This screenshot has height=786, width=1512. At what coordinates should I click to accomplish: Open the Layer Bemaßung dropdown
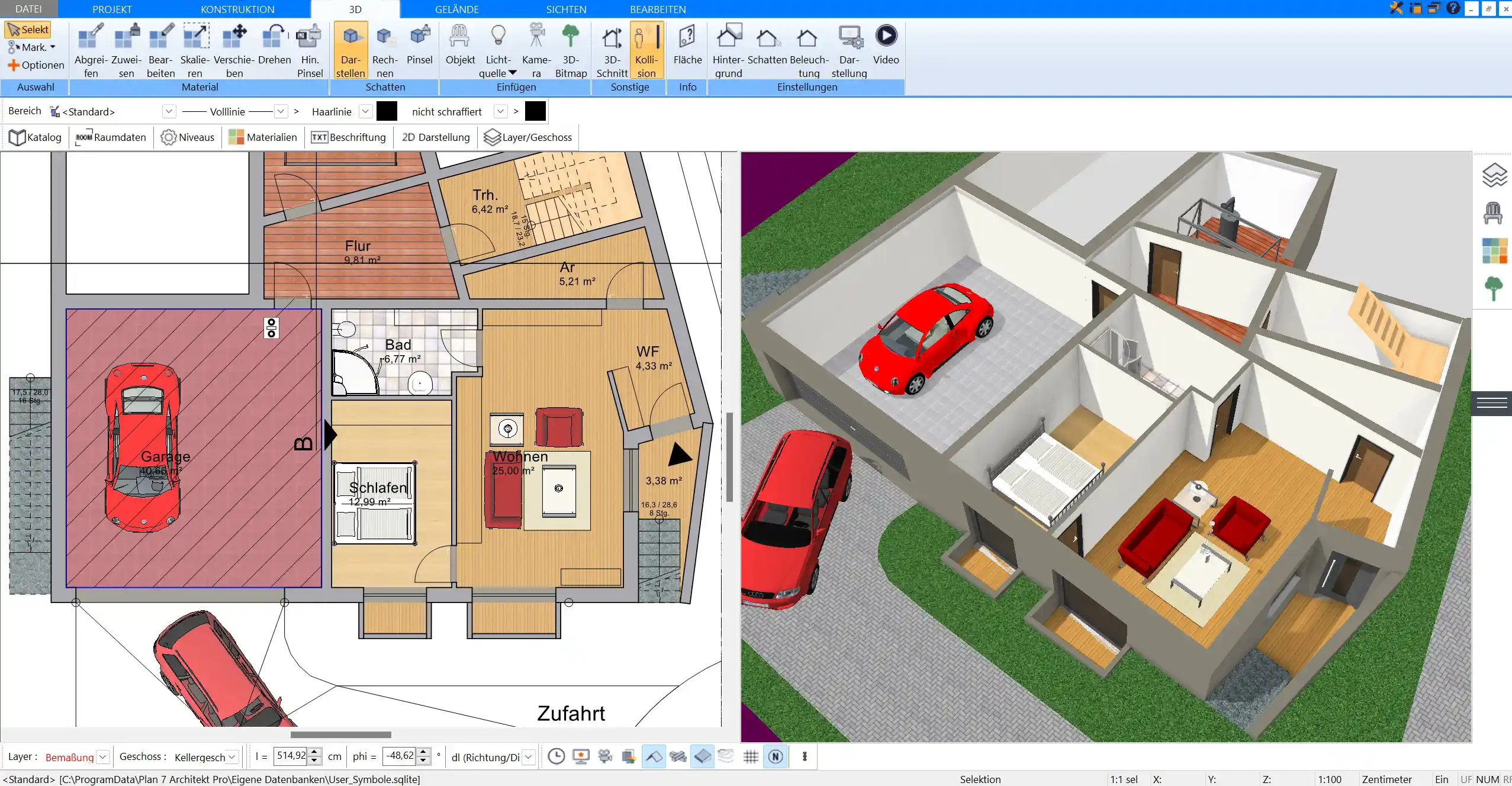point(103,756)
